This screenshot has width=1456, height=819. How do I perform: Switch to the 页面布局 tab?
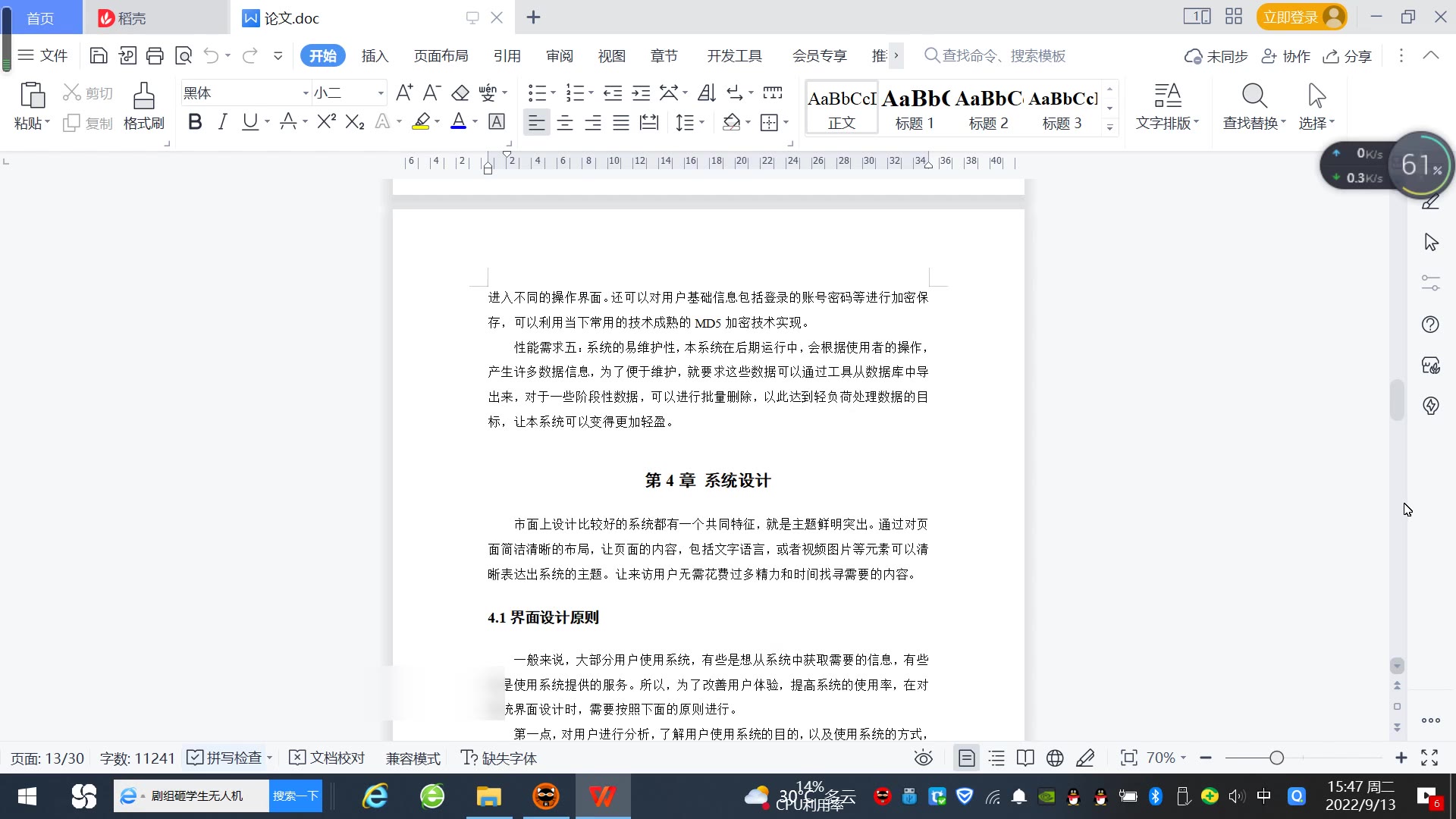coord(441,56)
